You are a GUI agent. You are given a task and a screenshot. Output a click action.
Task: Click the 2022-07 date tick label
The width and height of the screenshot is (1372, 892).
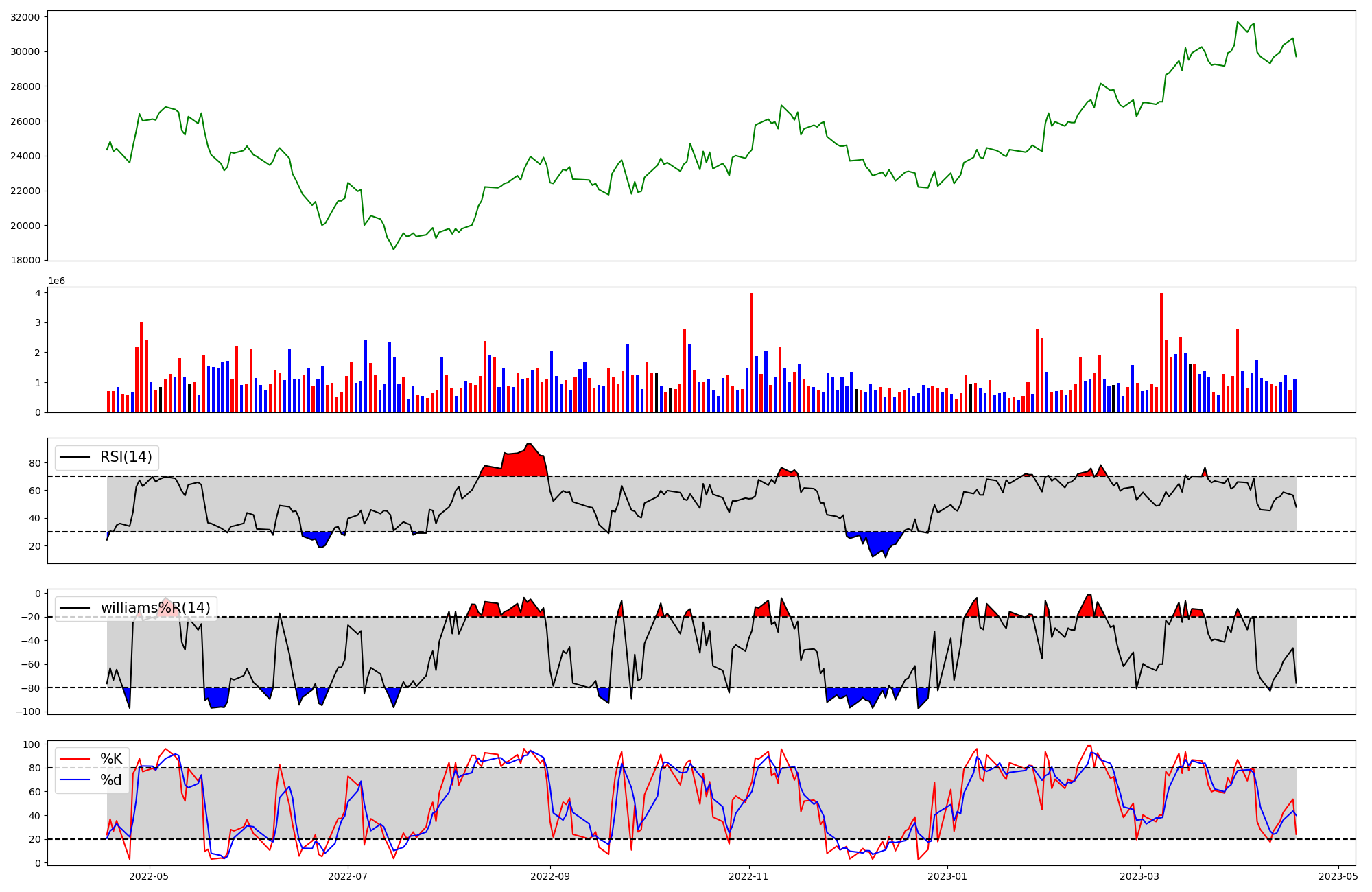pos(348,876)
